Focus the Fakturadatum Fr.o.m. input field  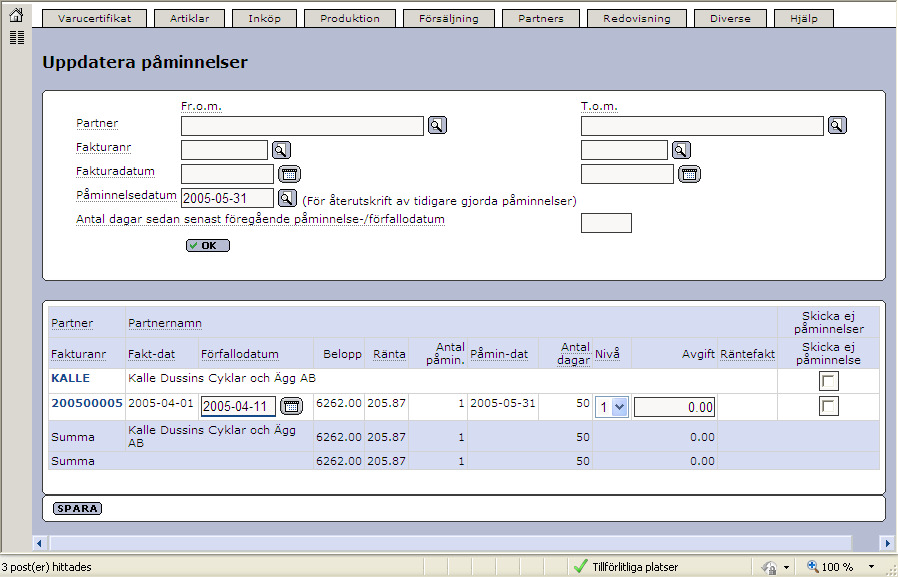(227, 174)
